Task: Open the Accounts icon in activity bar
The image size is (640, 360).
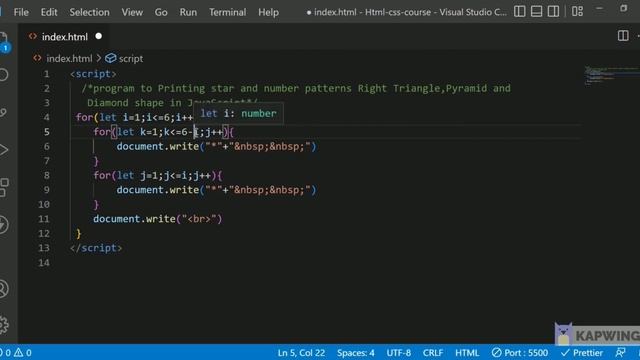Action: 4,289
